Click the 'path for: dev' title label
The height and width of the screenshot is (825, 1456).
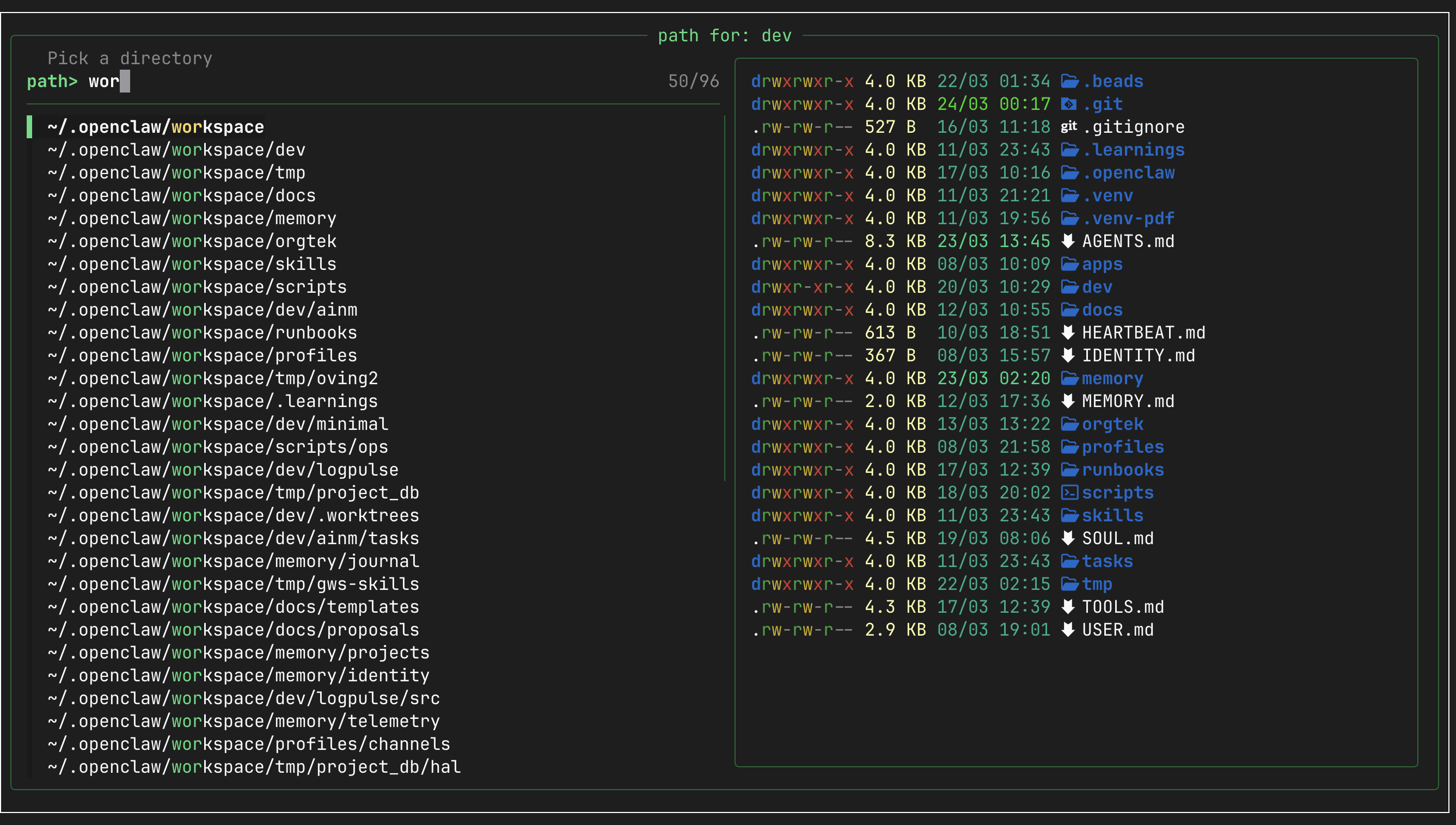point(725,35)
